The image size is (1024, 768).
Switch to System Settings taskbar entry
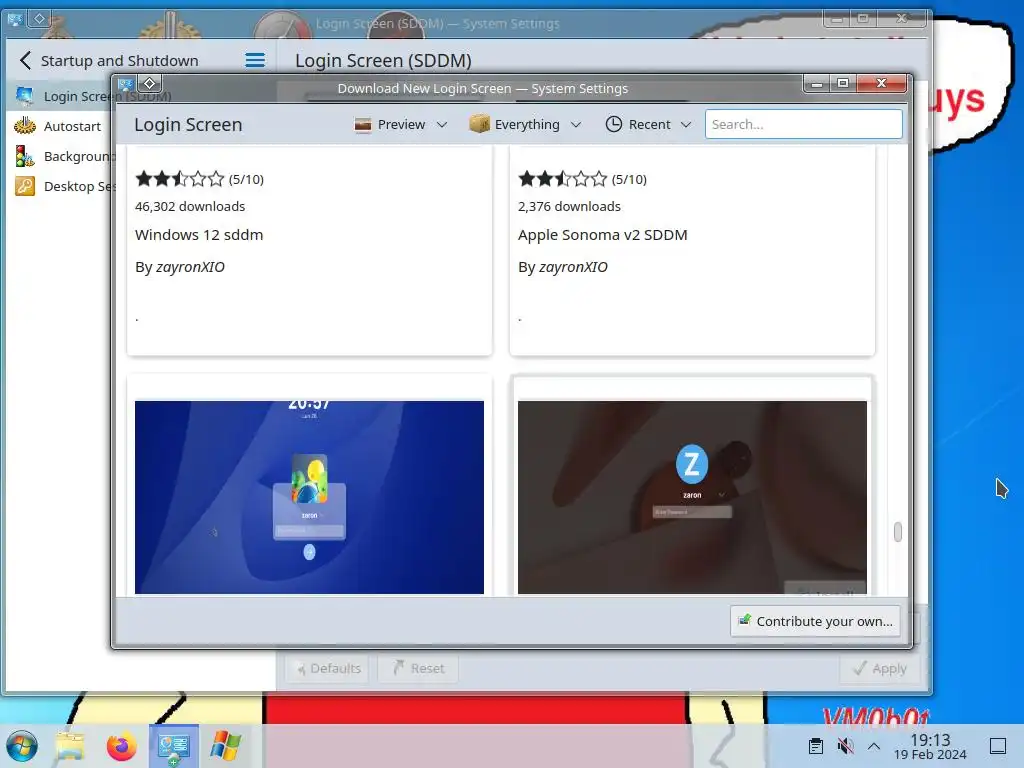tap(174, 746)
